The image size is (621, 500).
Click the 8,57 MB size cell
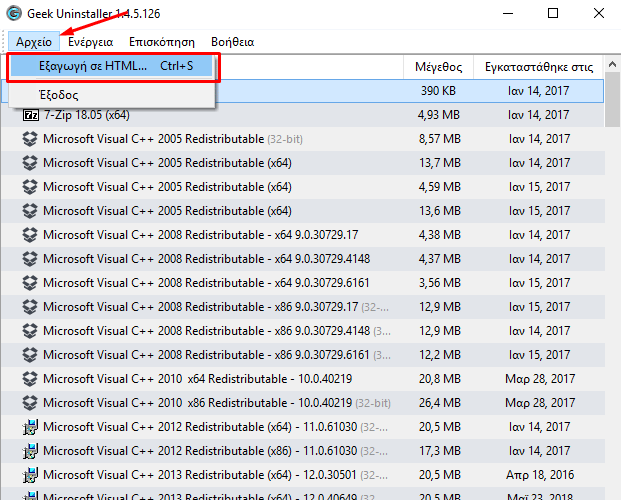pos(440,139)
